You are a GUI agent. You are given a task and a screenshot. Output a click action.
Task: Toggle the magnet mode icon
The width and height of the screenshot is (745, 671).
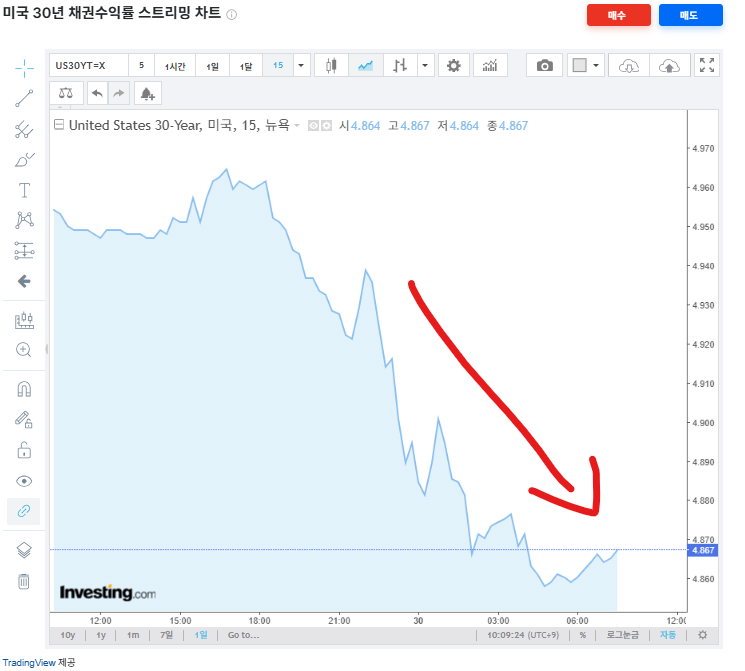point(24,389)
